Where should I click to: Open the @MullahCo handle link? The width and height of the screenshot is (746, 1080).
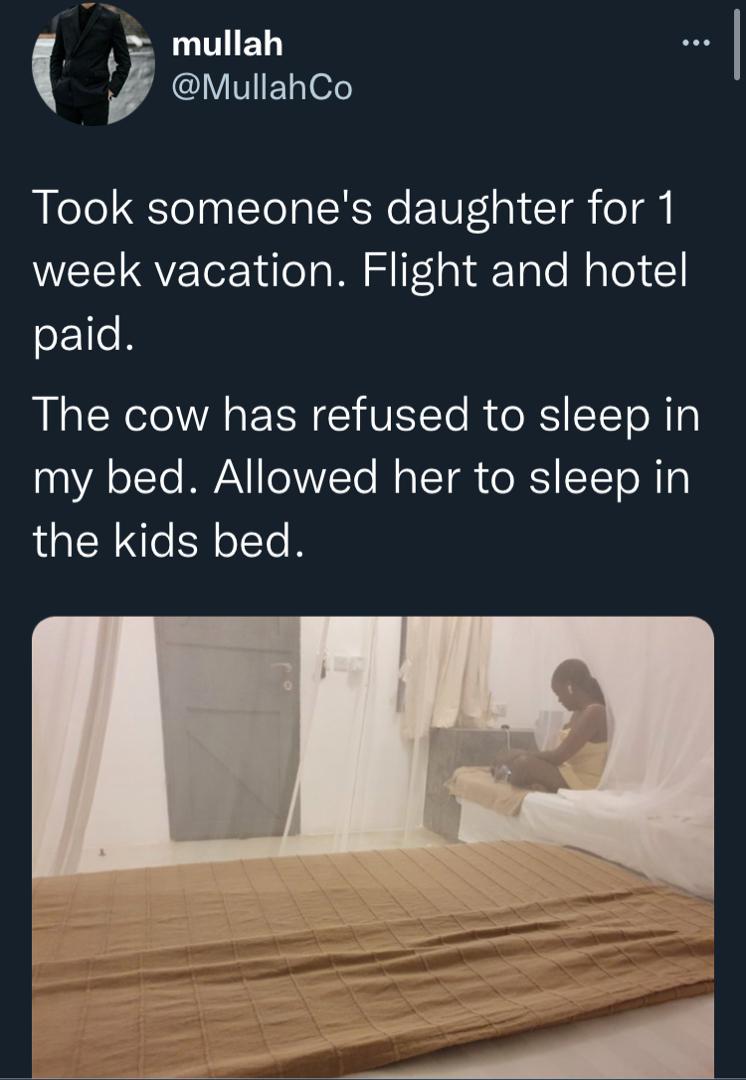click(262, 89)
